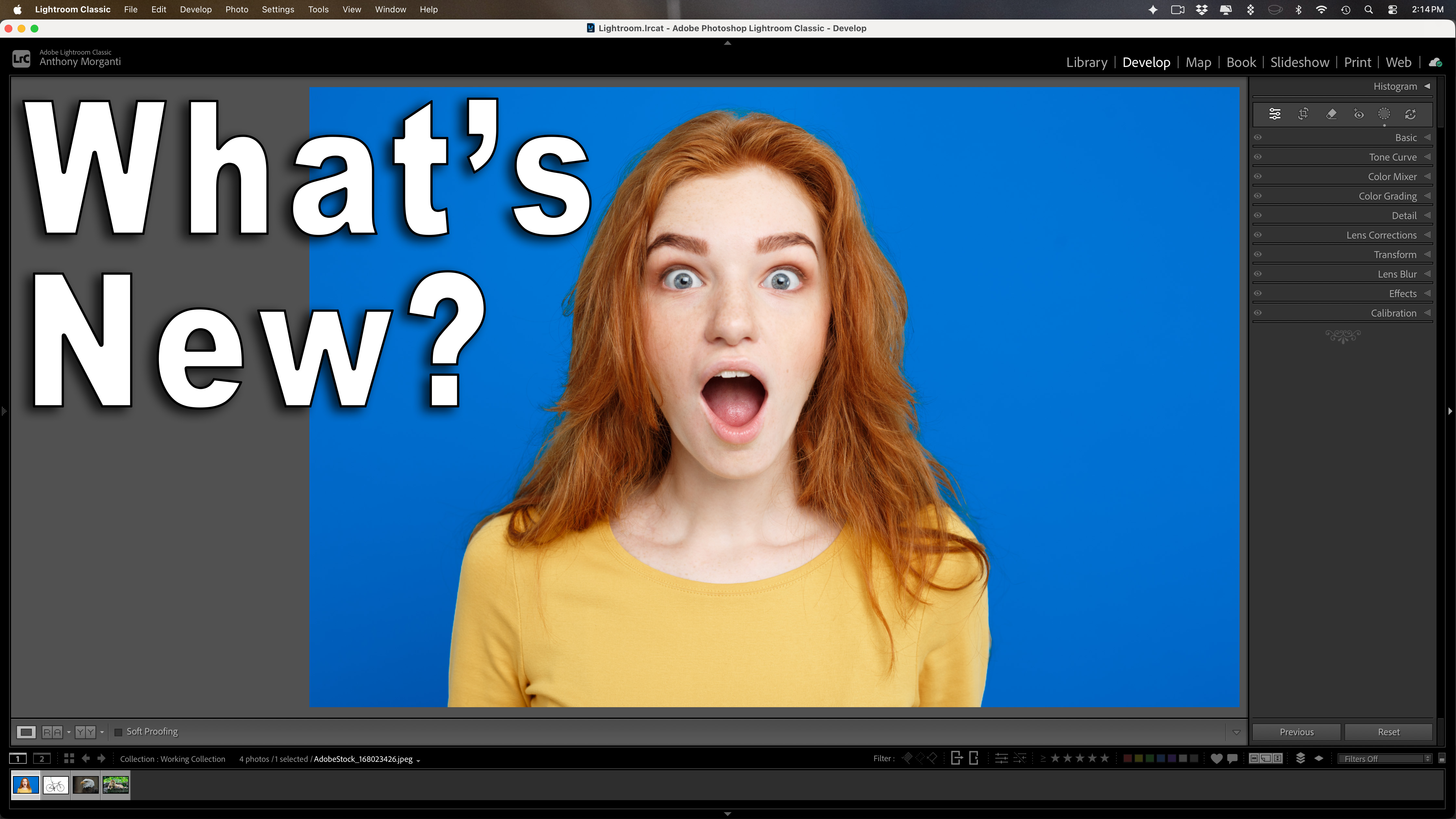Expand the Histogram panel triangle
Viewport: 1456px width, 819px height.
point(1427,86)
